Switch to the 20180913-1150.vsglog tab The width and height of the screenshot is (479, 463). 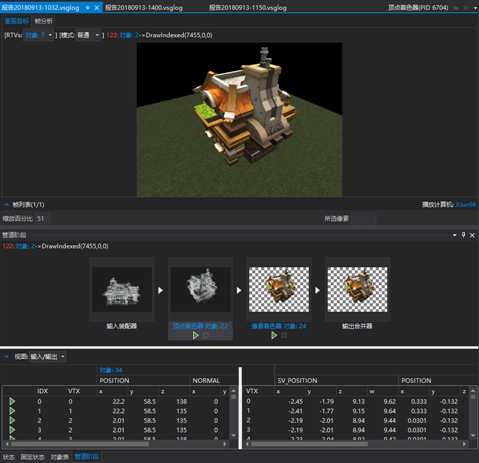point(248,8)
